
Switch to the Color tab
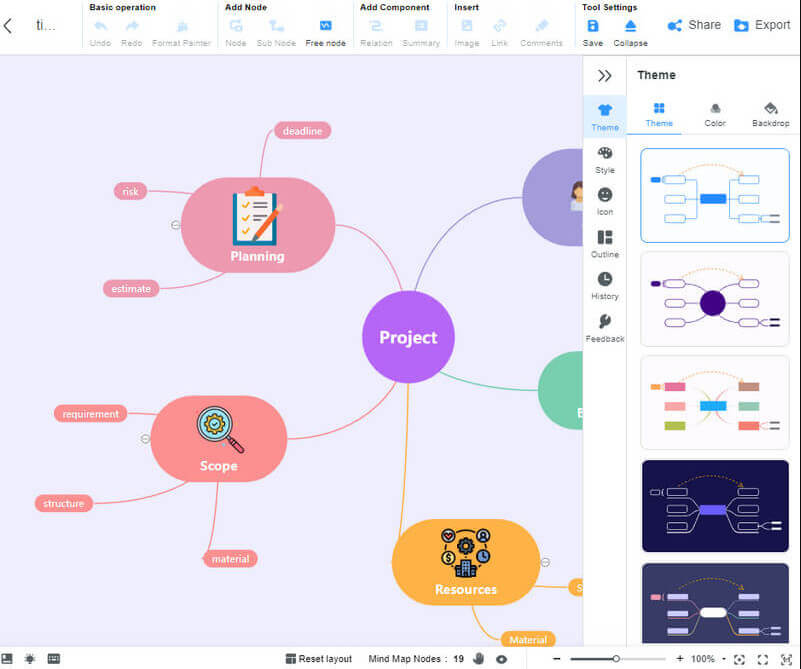715,114
